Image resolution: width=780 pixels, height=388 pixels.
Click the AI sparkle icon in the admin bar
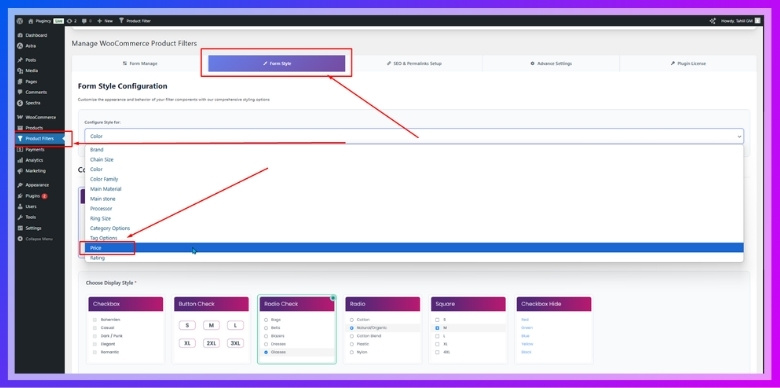(x=712, y=21)
